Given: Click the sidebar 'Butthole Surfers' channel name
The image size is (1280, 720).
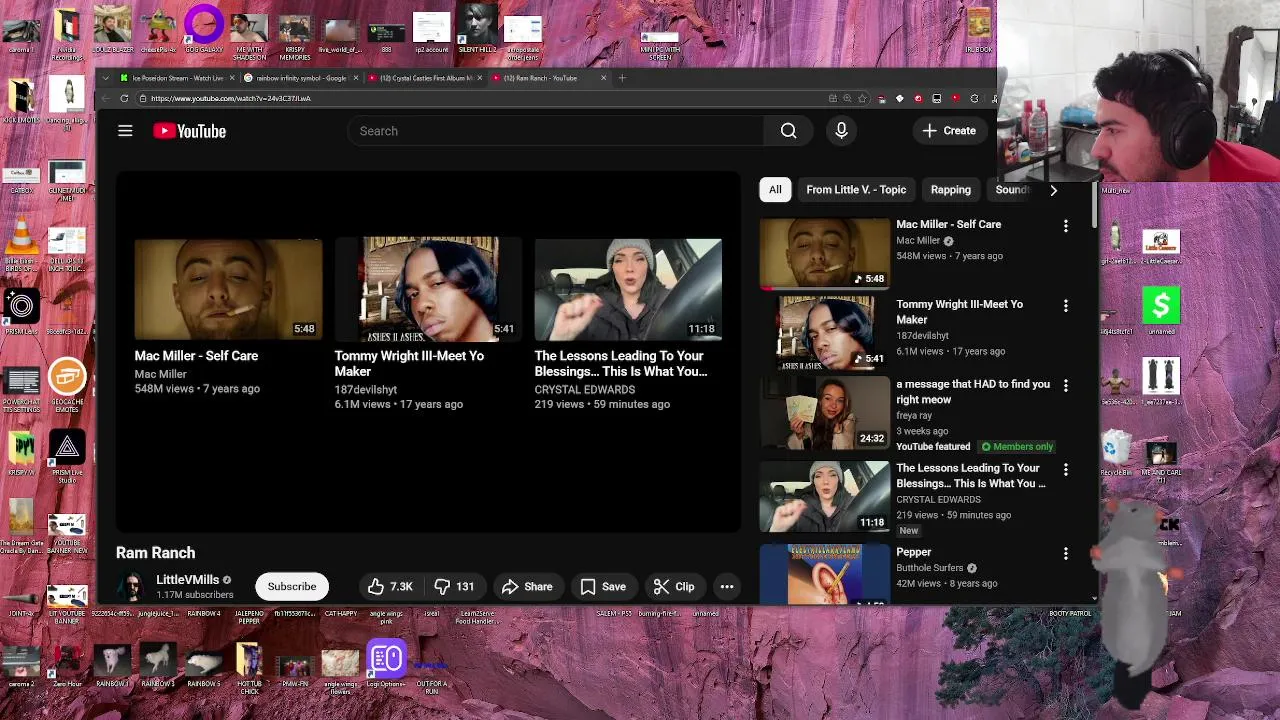Looking at the screenshot, I should [x=930, y=568].
